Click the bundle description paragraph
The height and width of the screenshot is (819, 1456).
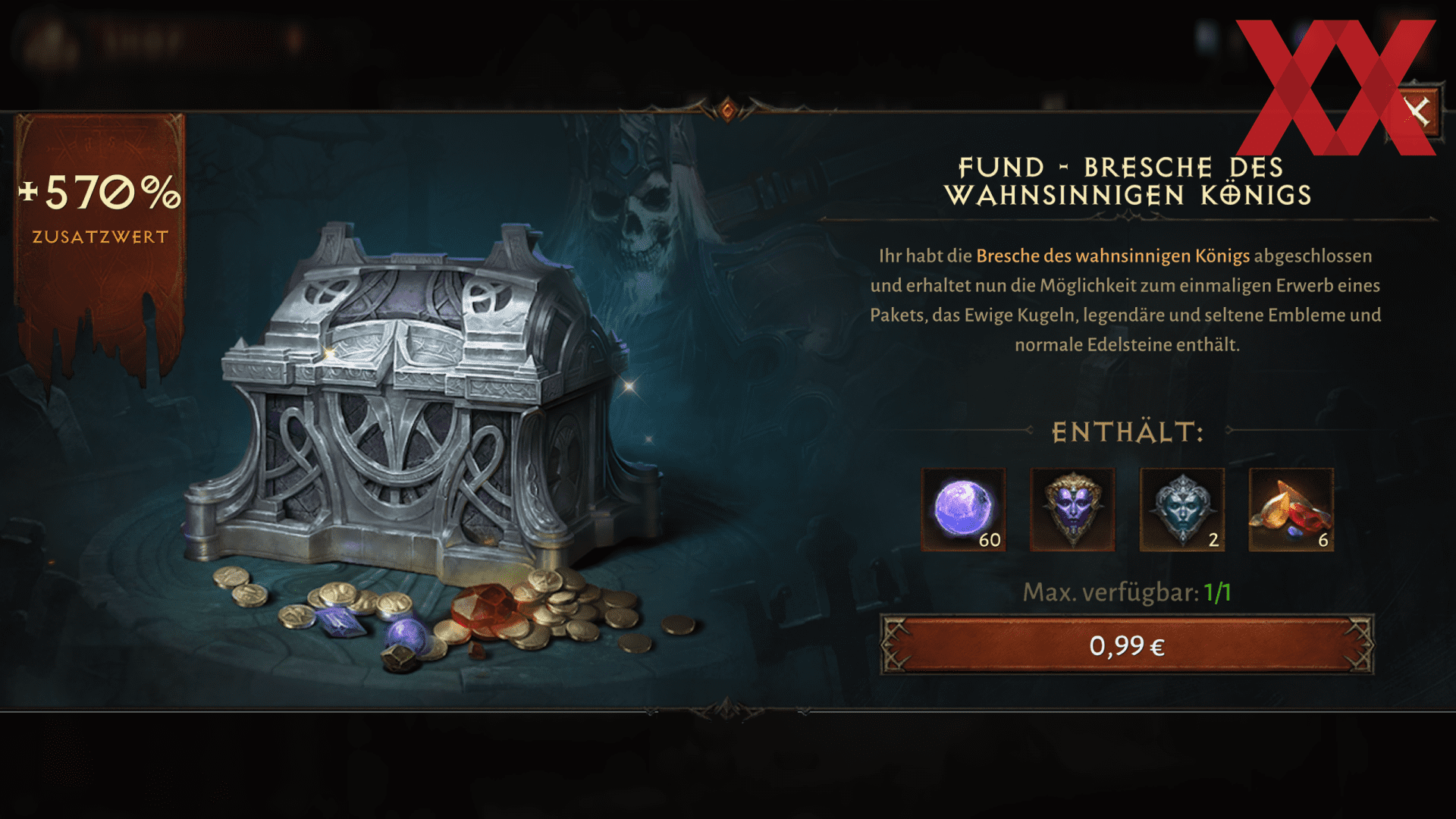pos(1126,300)
